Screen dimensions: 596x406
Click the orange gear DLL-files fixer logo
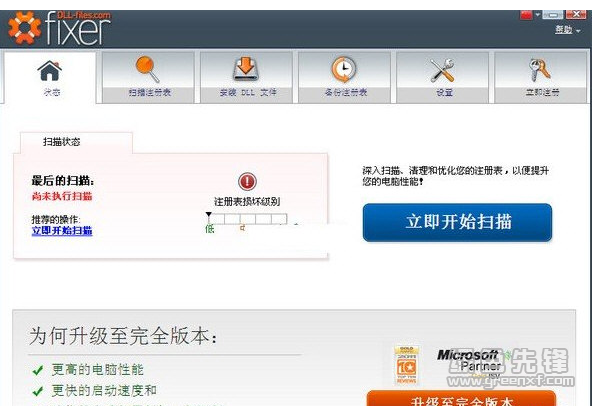tap(25, 28)
